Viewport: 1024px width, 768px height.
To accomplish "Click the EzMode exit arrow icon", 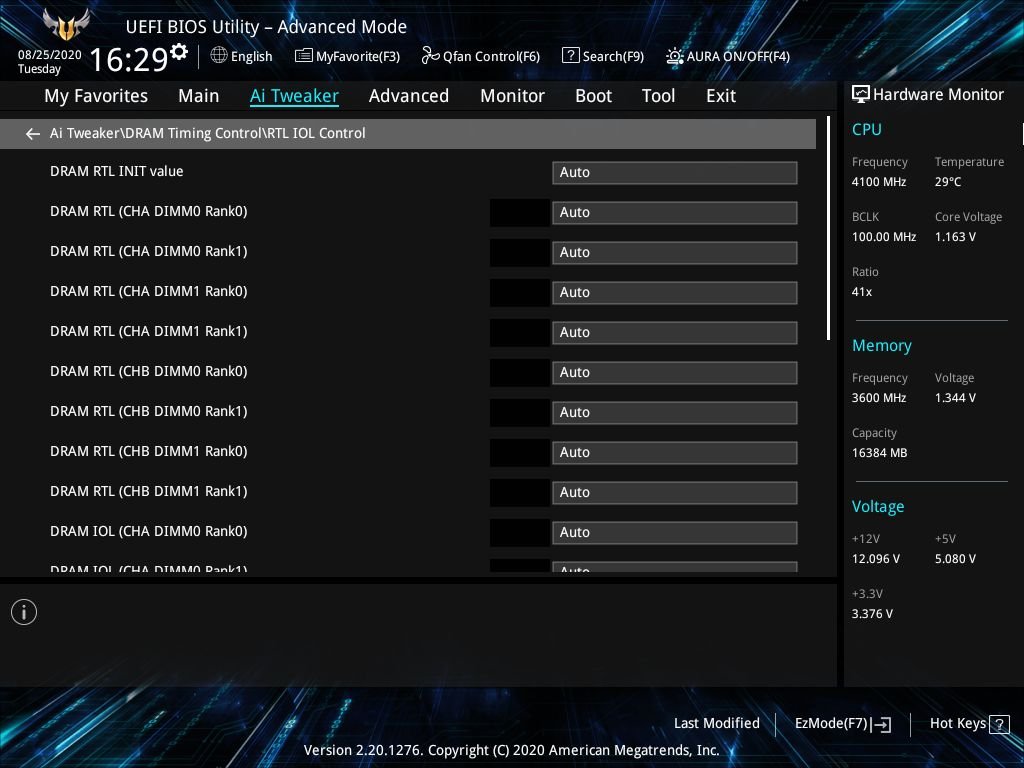I will pos(881,724).
